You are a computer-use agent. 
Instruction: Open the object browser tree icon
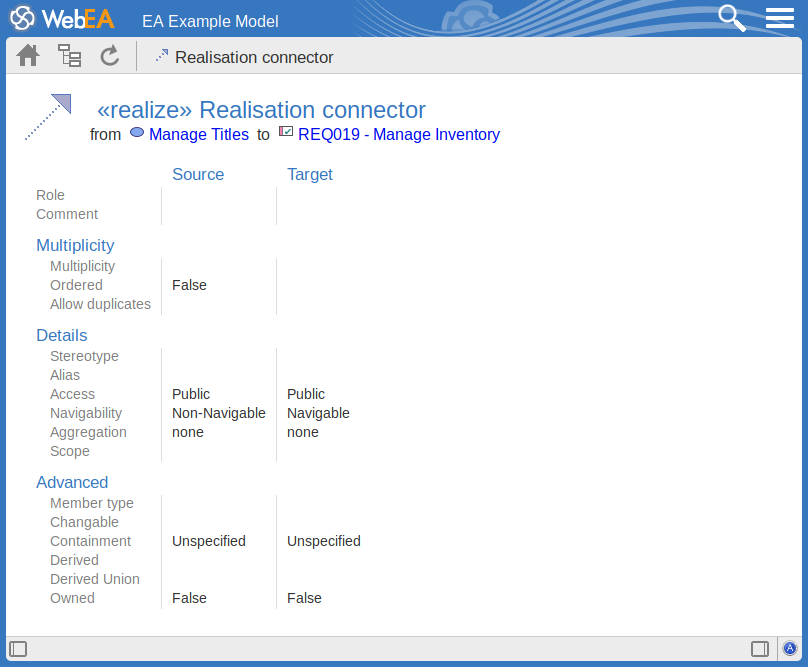69,56
